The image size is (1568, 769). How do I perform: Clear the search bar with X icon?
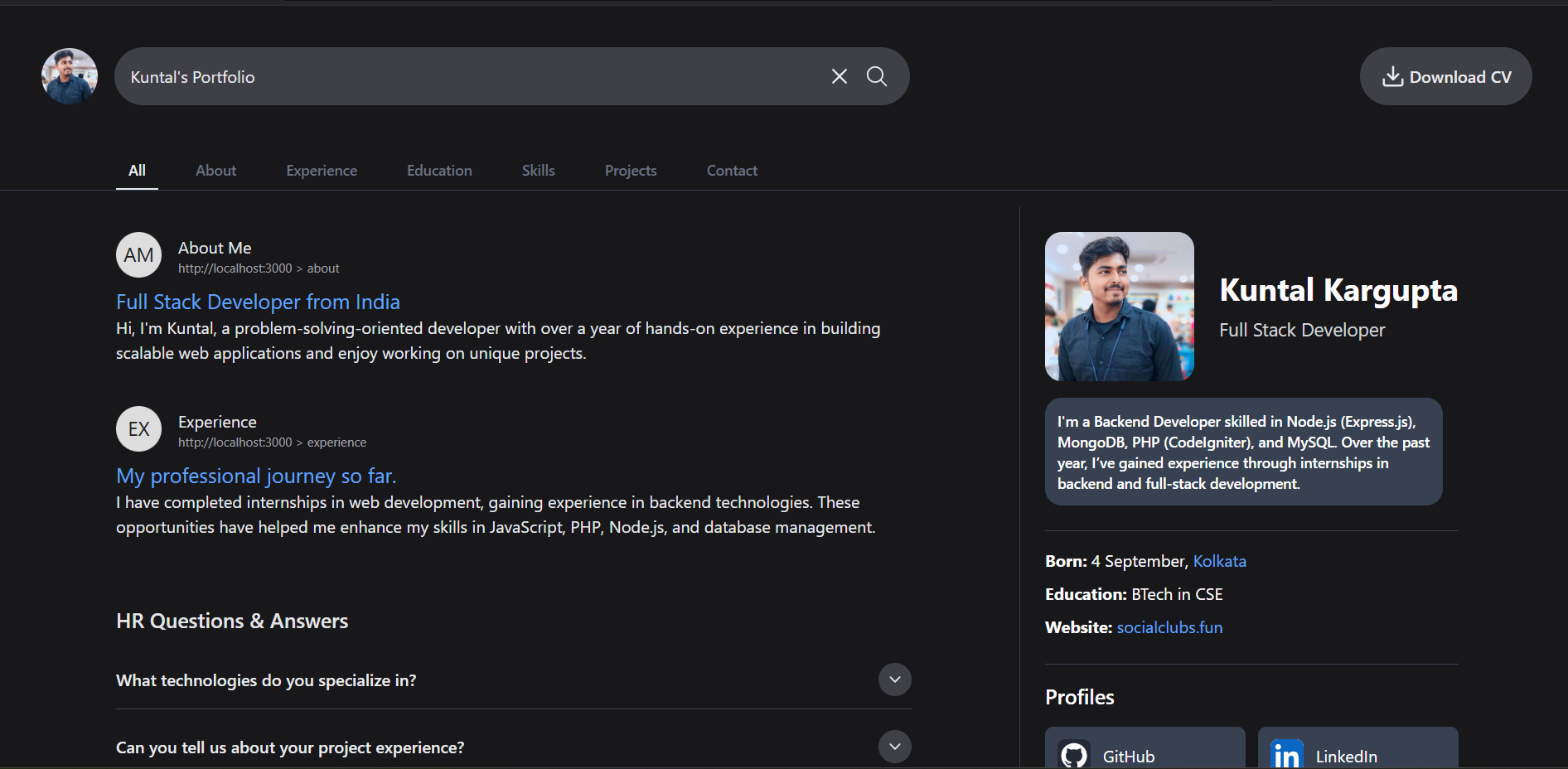(839, 76)
